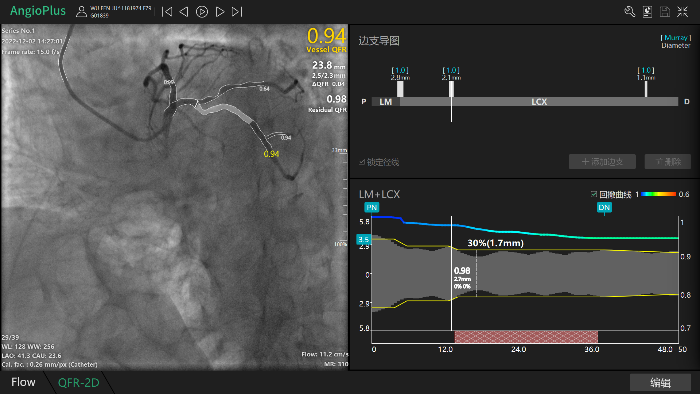The width and height of the screenshot is (700, 394).
Task: Click the 编辑 edit button
Action: (660, 382)
